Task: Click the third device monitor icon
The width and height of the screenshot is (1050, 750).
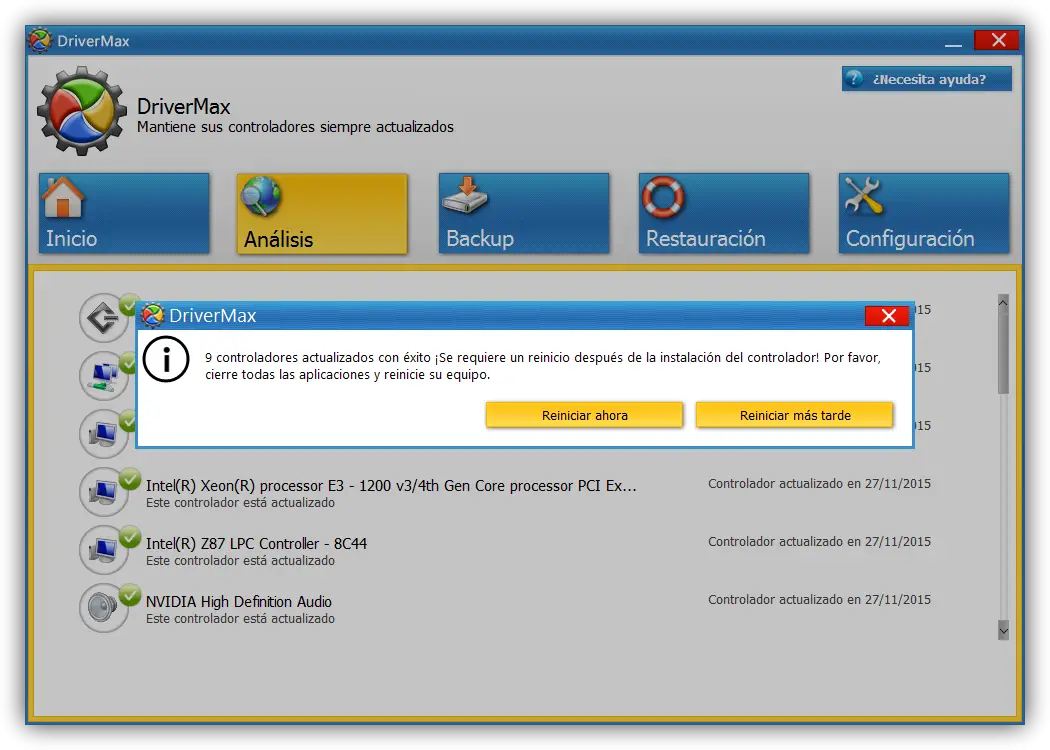Action: click(x=103, y=434)
